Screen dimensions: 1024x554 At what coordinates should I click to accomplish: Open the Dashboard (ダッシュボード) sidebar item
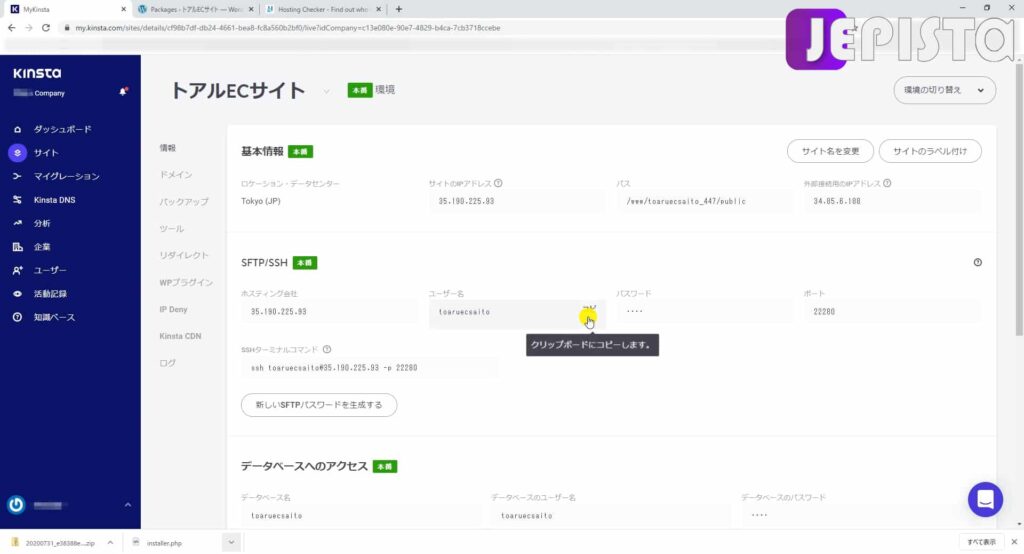pos(62,129)
